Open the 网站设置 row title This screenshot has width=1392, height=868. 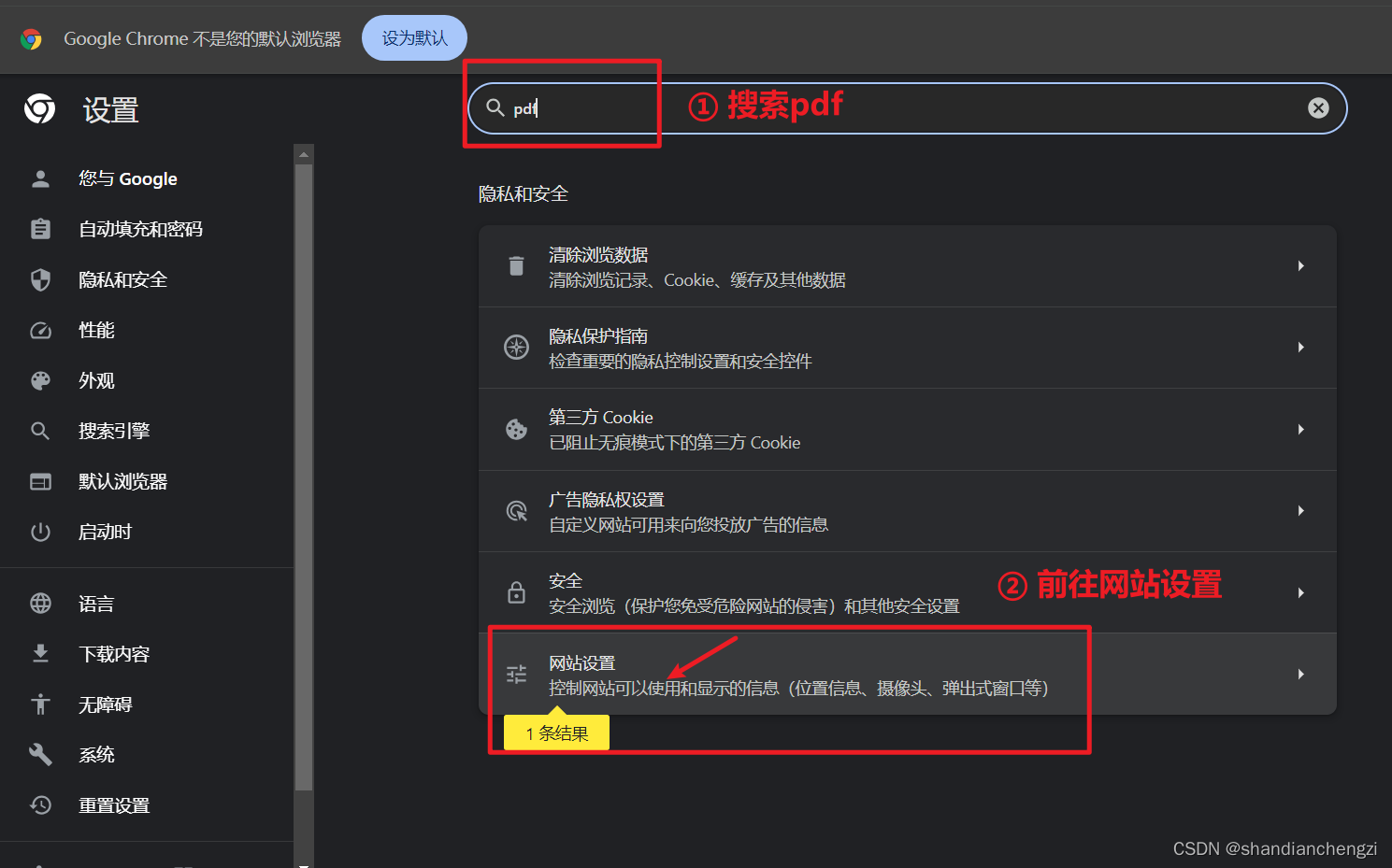point(581,663)
